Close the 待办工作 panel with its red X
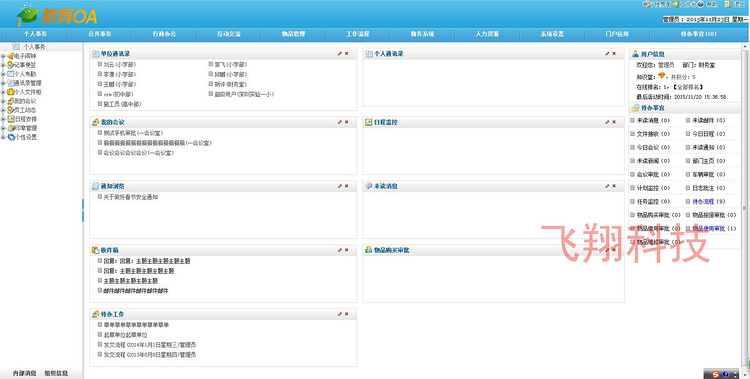The image size is (750, 379). coord(346,314)
